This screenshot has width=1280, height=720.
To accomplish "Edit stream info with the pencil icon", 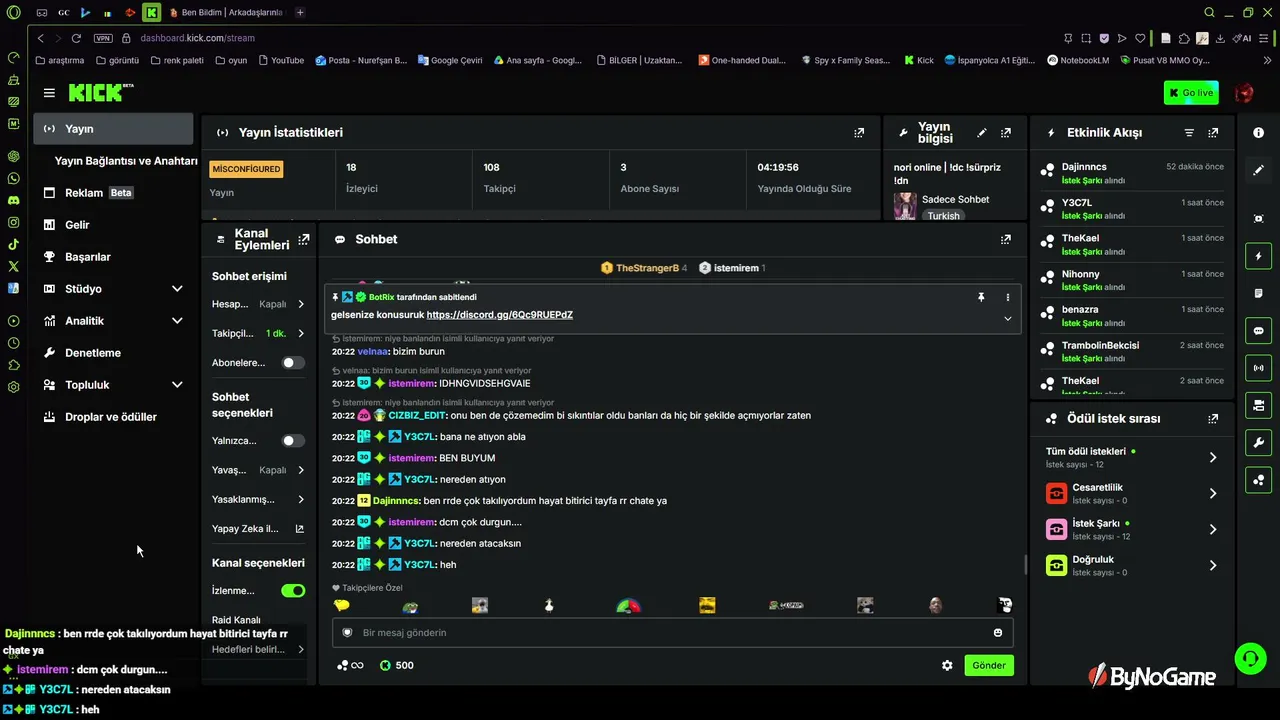I will pos(982,132).
